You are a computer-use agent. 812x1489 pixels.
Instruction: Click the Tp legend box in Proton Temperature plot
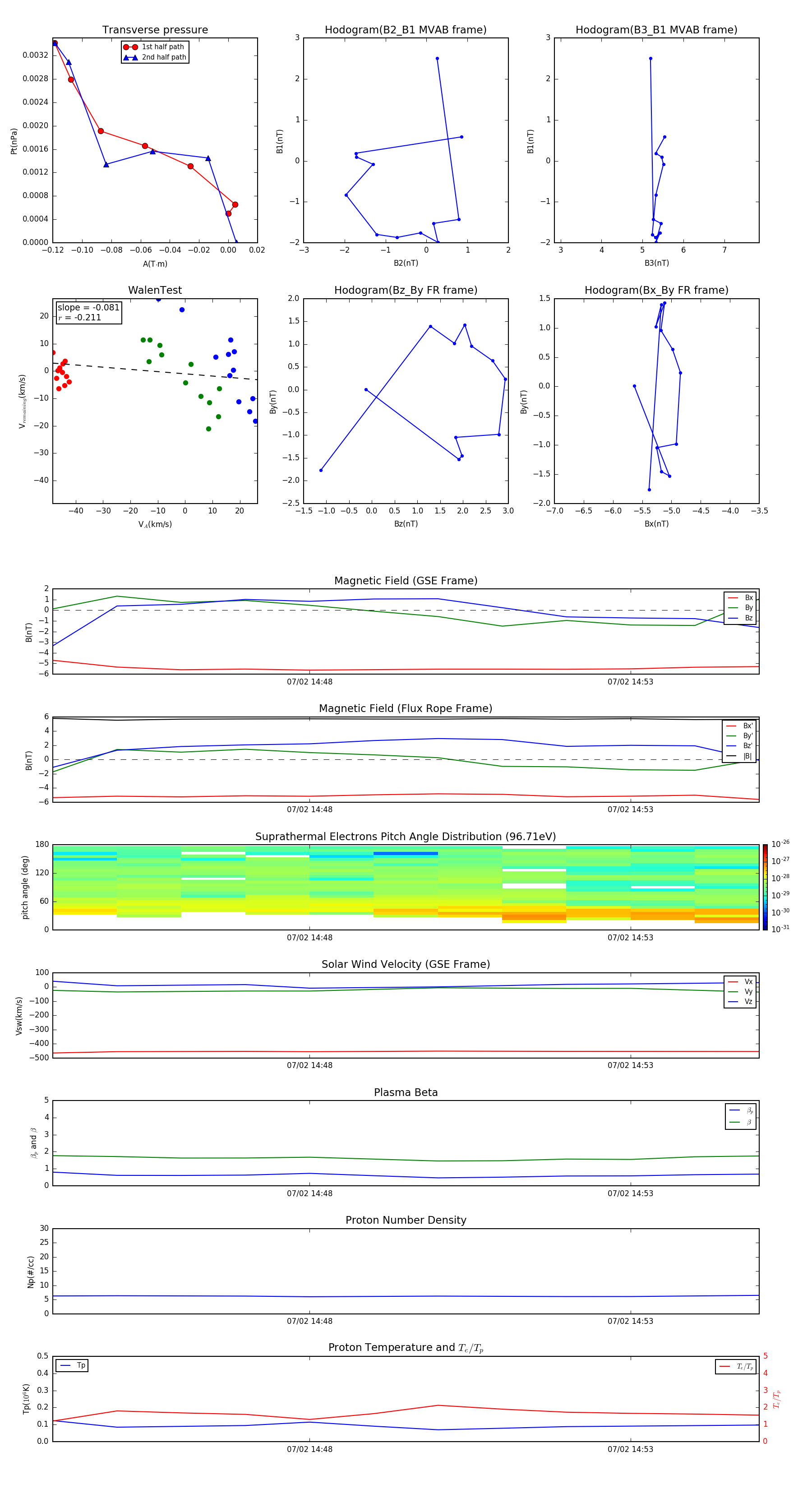[72, 1365]
